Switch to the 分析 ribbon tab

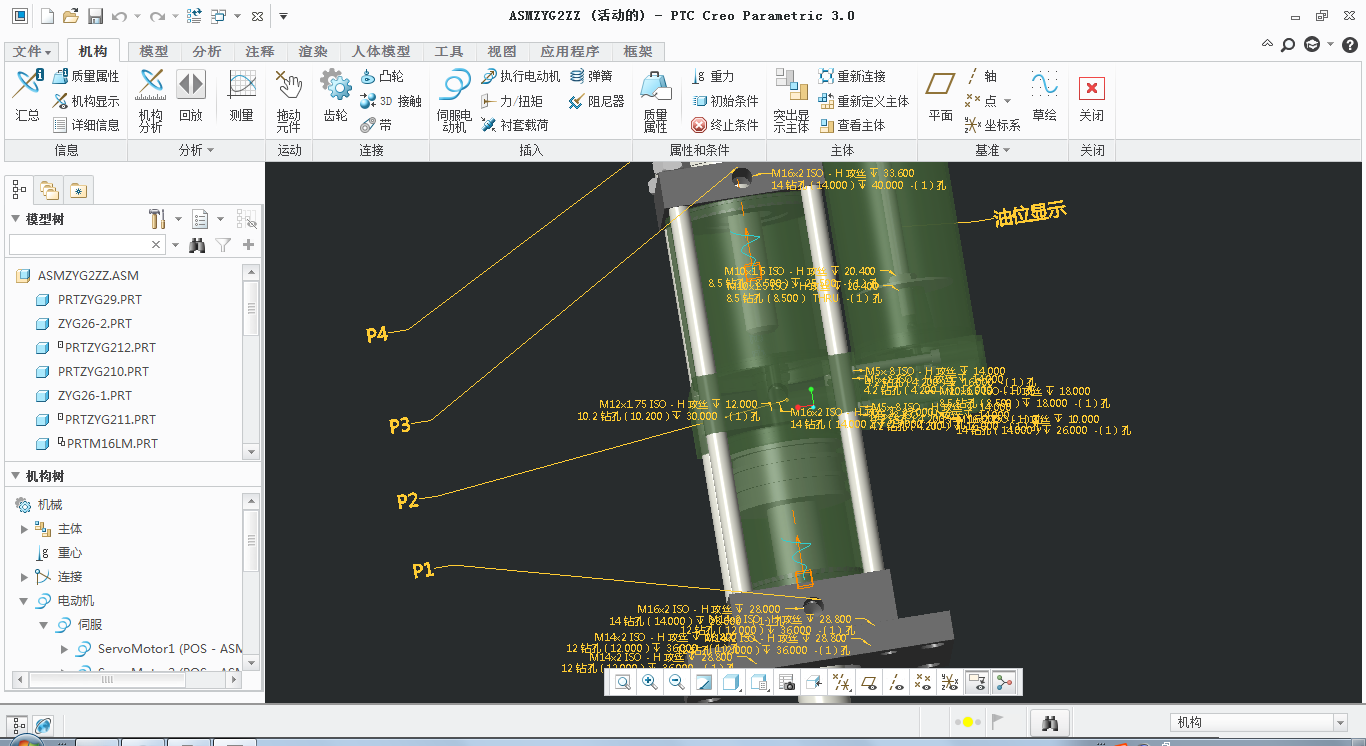(x=207, y=51)
